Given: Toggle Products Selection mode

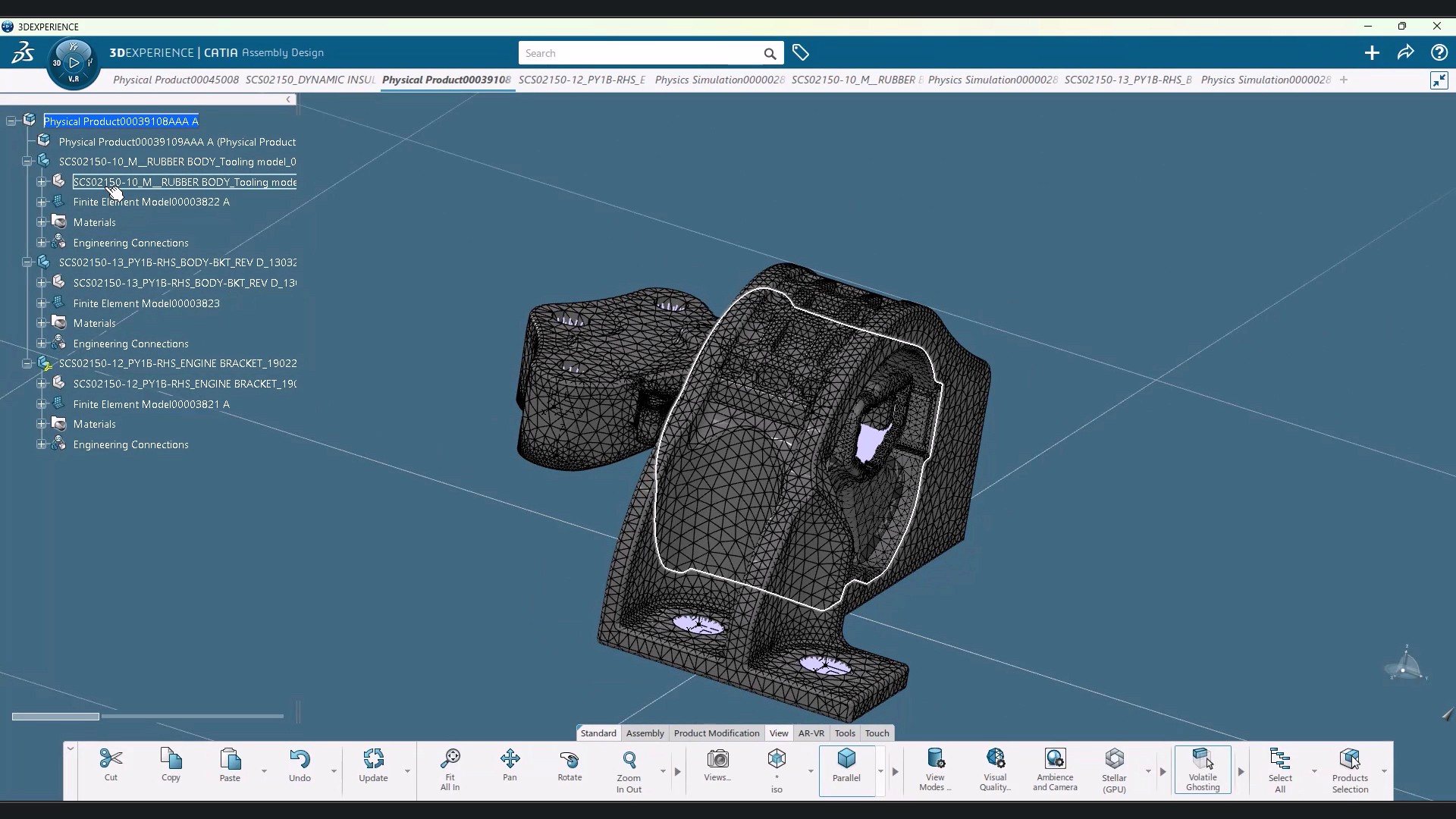Looking at the screenshot, I should pos(1351,767).
